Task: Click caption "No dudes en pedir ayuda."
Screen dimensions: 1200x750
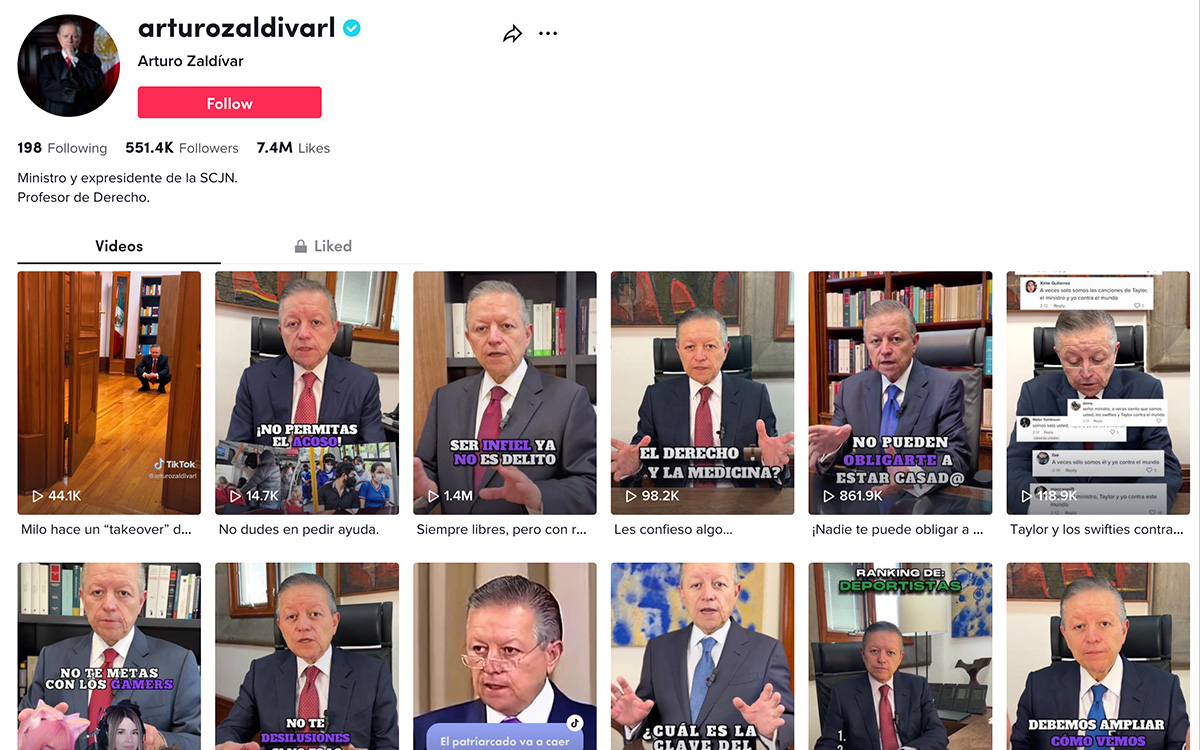Action: click(x=299, y=530)
